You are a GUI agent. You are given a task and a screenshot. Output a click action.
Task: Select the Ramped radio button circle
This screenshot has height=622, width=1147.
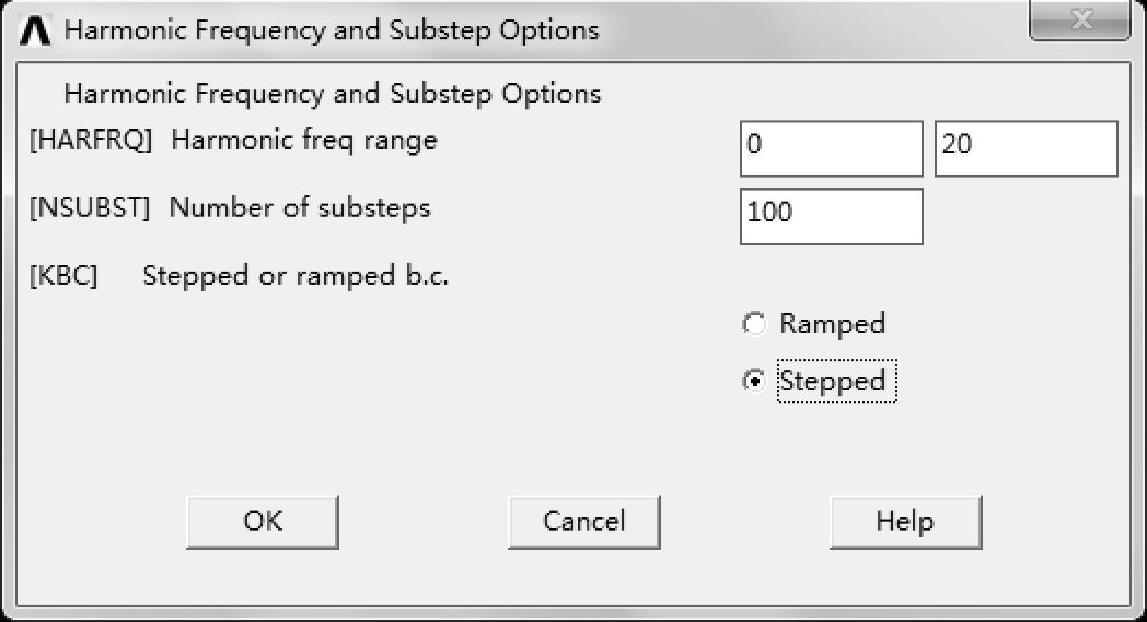pos(754,325)
